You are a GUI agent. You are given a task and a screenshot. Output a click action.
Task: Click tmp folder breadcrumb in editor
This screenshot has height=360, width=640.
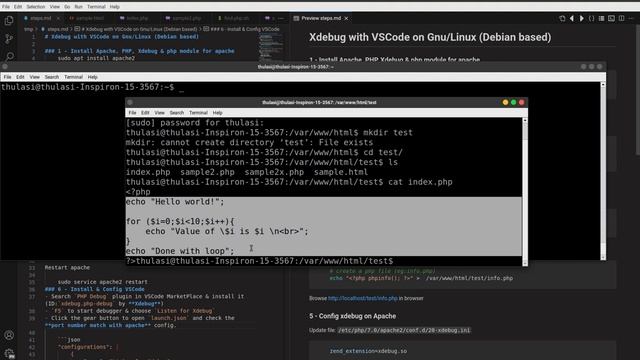29,29
